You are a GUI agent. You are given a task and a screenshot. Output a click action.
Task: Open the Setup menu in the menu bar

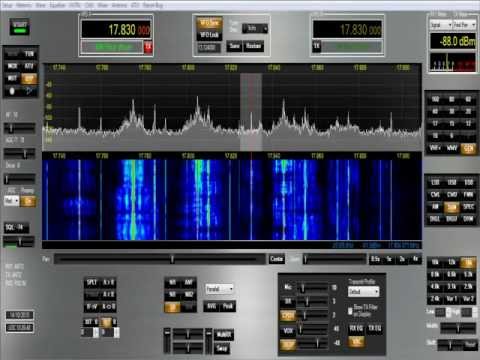coord(7,5)
